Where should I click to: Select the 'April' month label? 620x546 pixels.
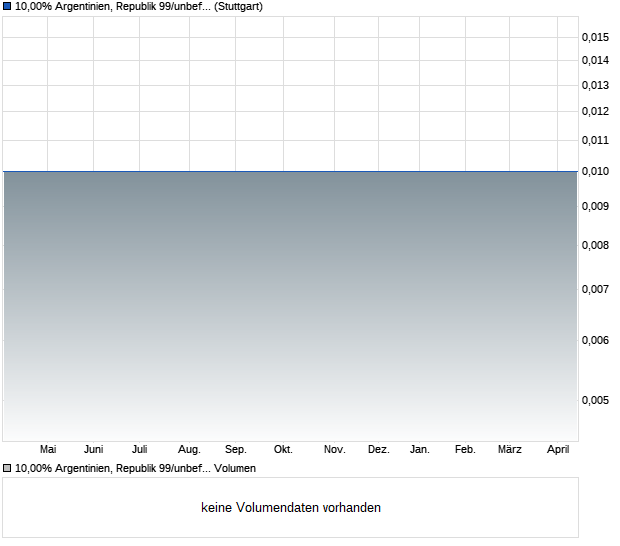(x=558, y=450)
